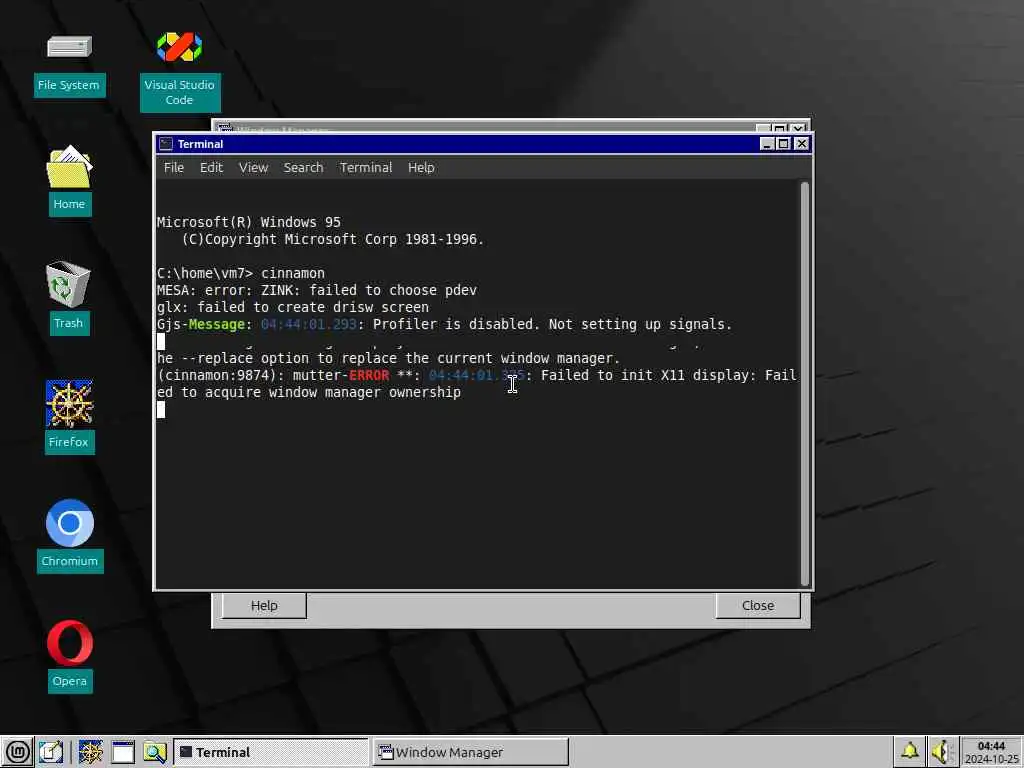
Task: Click the Copyright Microsoft Corp line
Action: (x=332, y=239)
